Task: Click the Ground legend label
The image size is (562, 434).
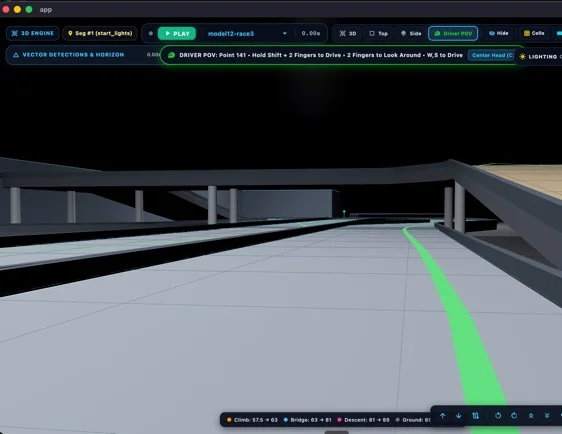Action: click(416, 420)
